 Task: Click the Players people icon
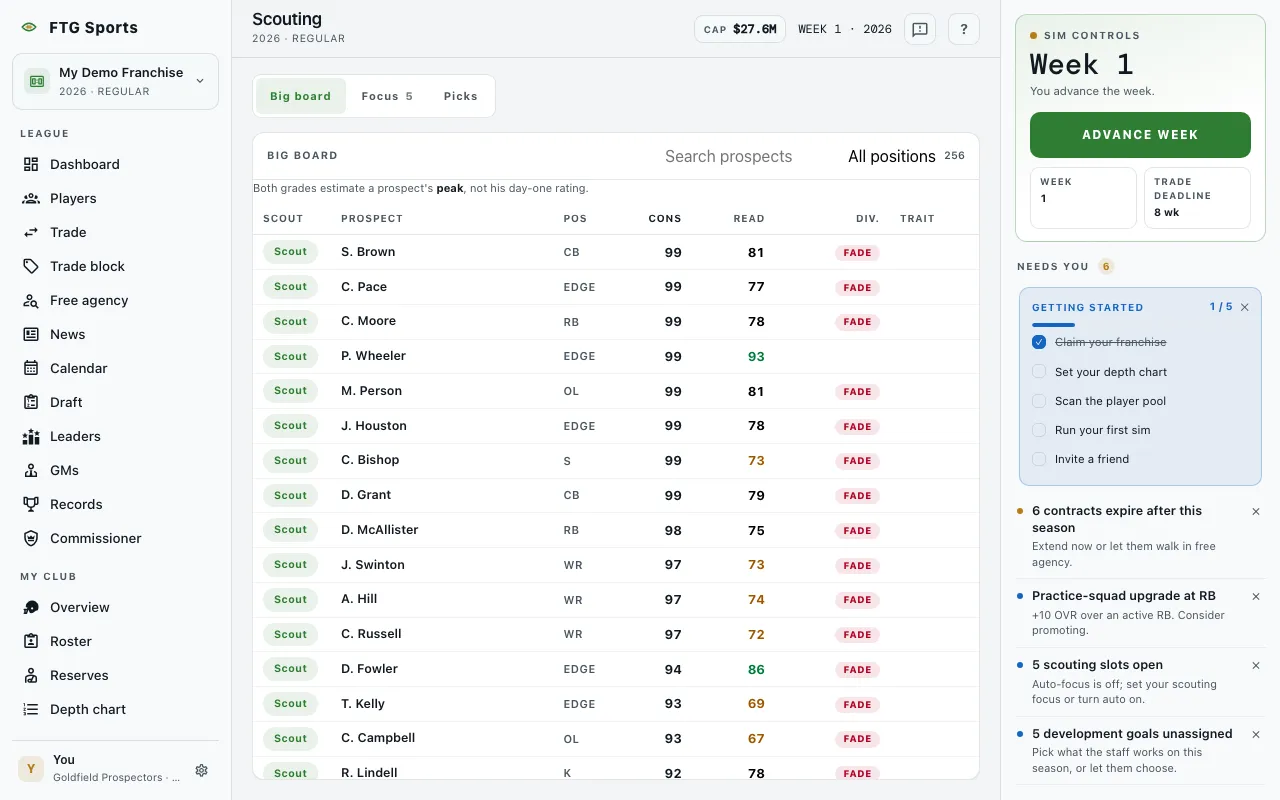click(x=31, y=198)
